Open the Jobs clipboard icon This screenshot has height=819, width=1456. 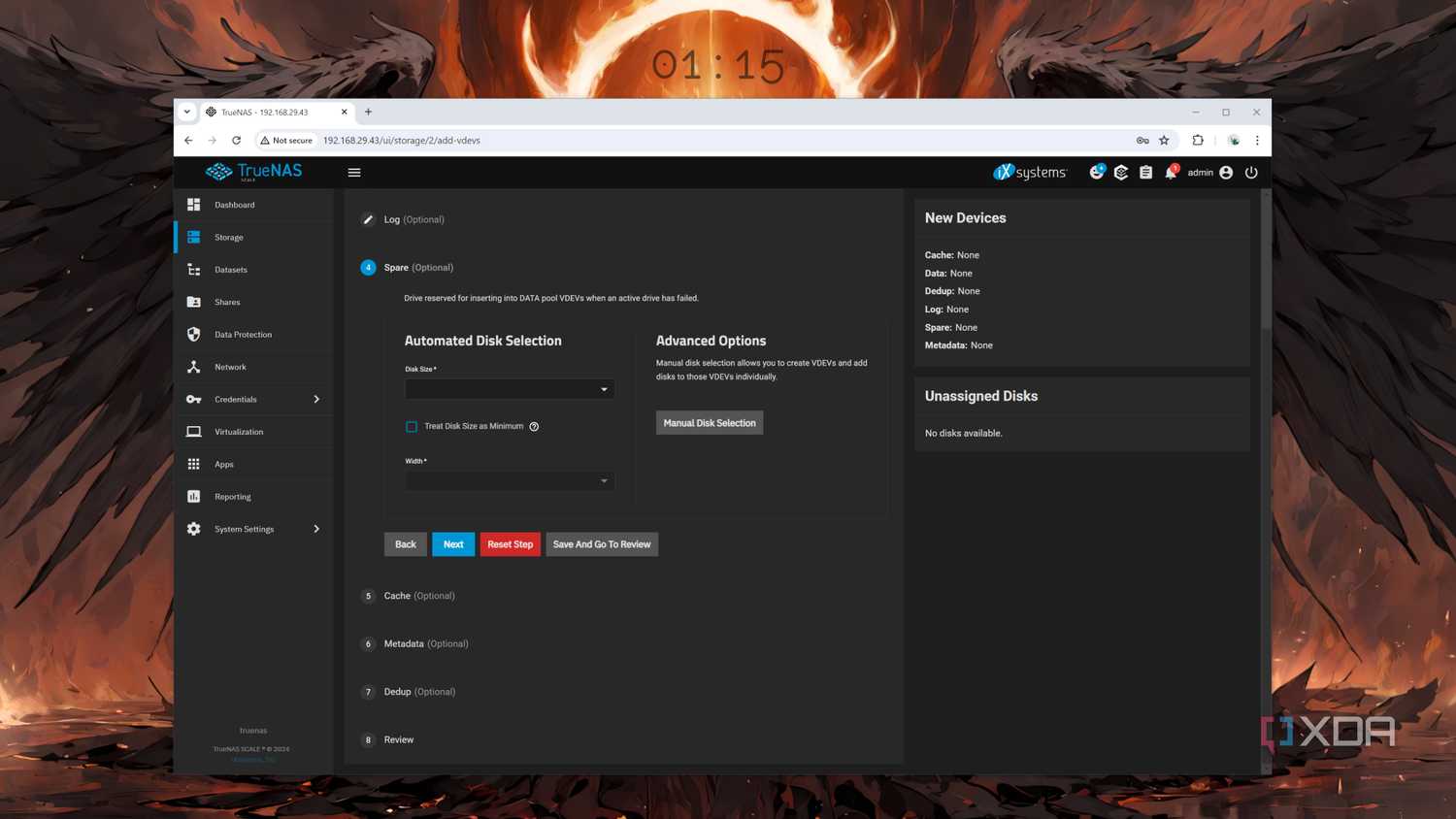click(x=1145, y=172)
